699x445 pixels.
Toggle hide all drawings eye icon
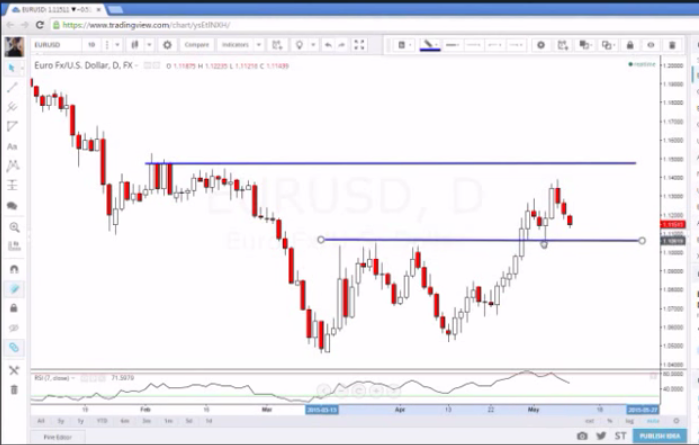(13, 327)
